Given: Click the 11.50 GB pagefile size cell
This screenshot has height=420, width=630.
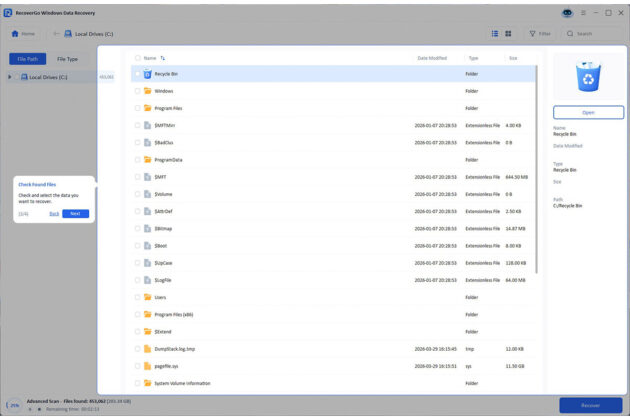Looking at the screenshot, I should (x=515, y=366).
